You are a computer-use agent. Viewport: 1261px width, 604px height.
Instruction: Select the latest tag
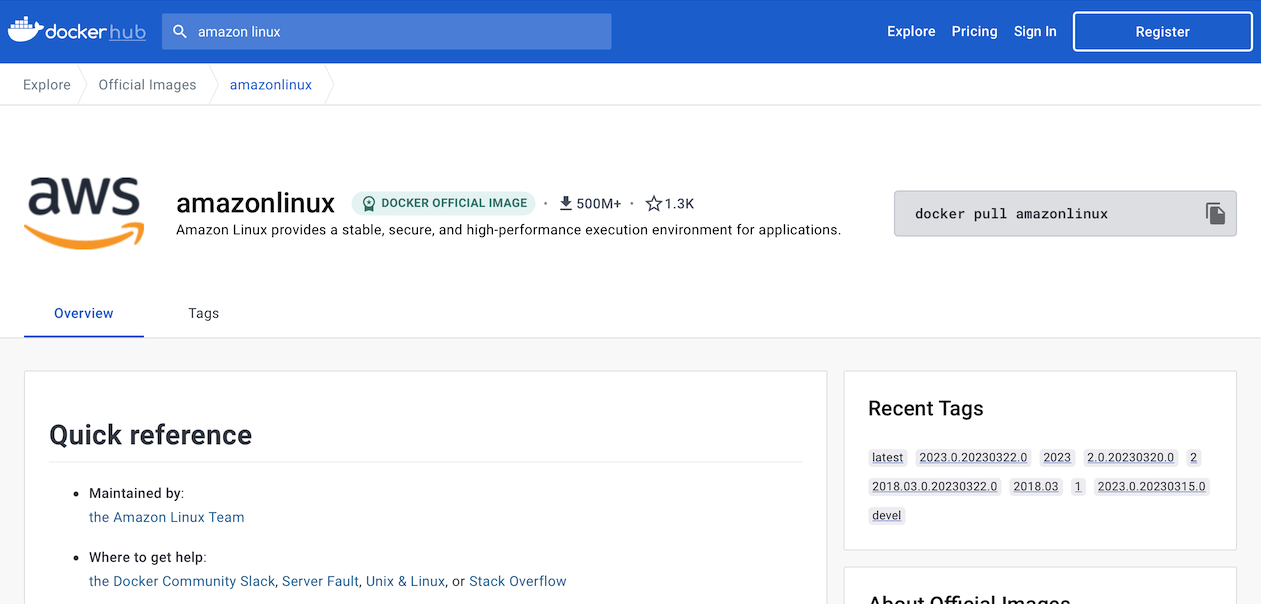[x=887, y=458]
